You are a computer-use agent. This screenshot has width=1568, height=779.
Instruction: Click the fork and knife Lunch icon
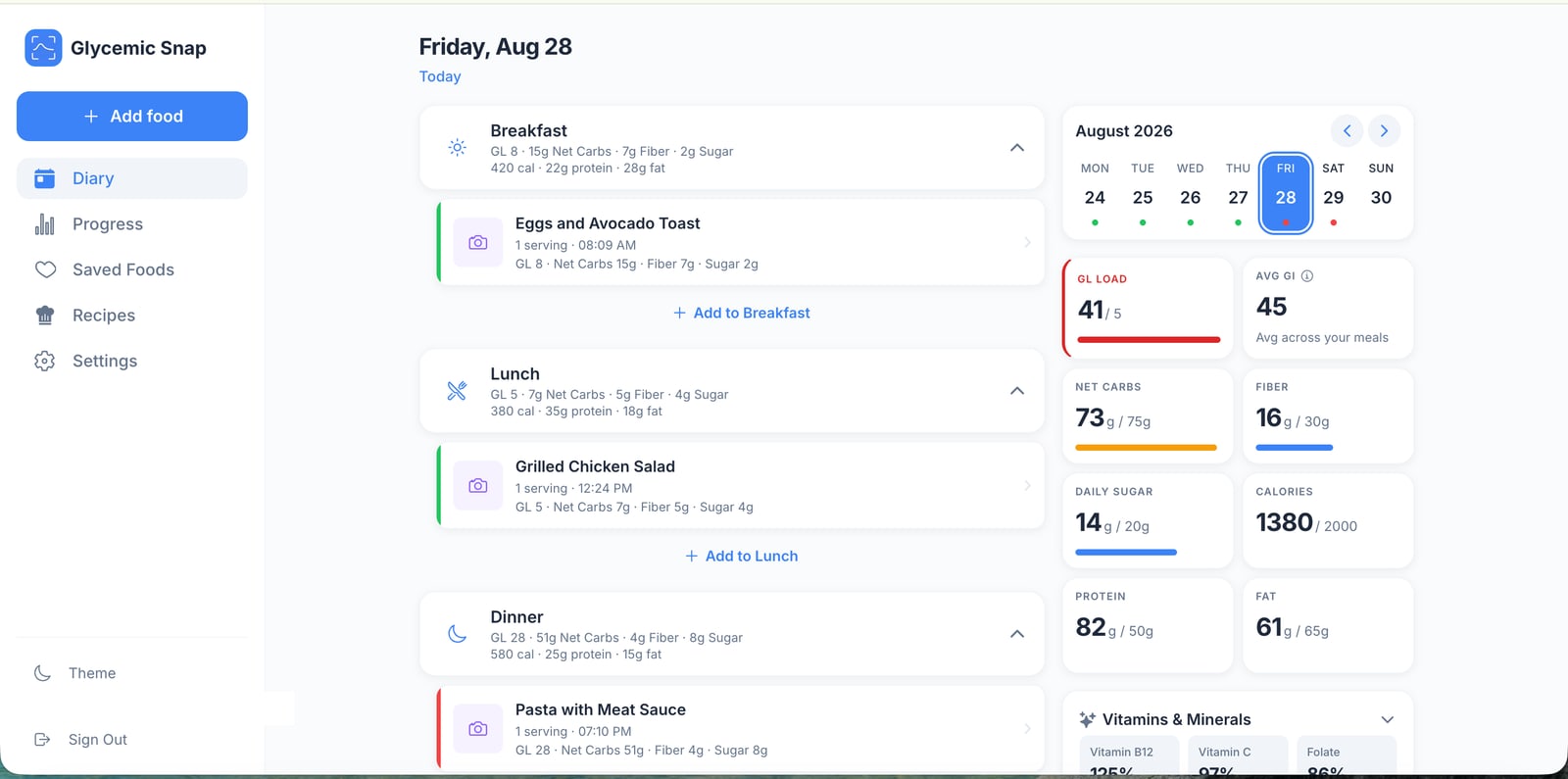click(x=457, y=391)
